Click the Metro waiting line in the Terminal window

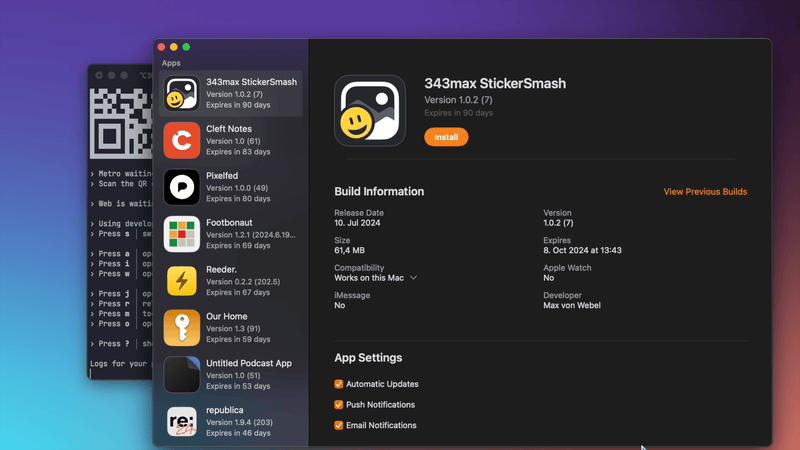point(121,173)
